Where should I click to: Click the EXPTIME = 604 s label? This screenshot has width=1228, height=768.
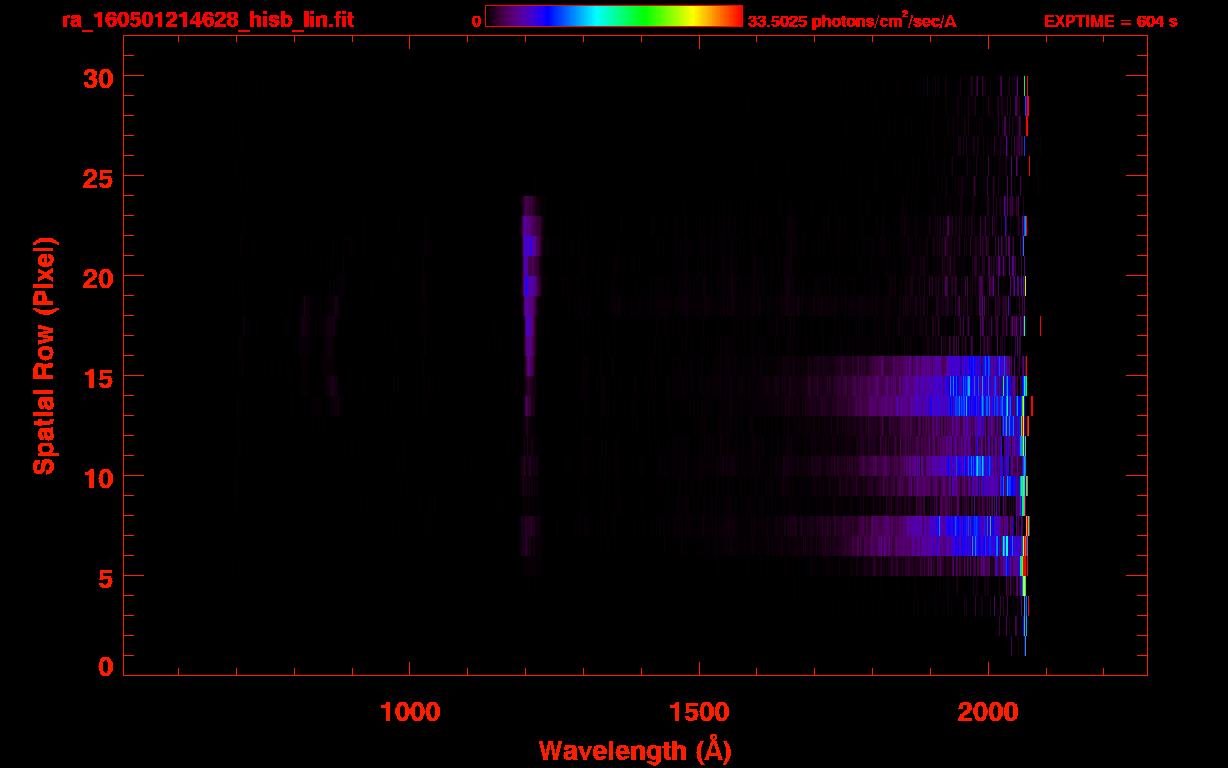1110,21
